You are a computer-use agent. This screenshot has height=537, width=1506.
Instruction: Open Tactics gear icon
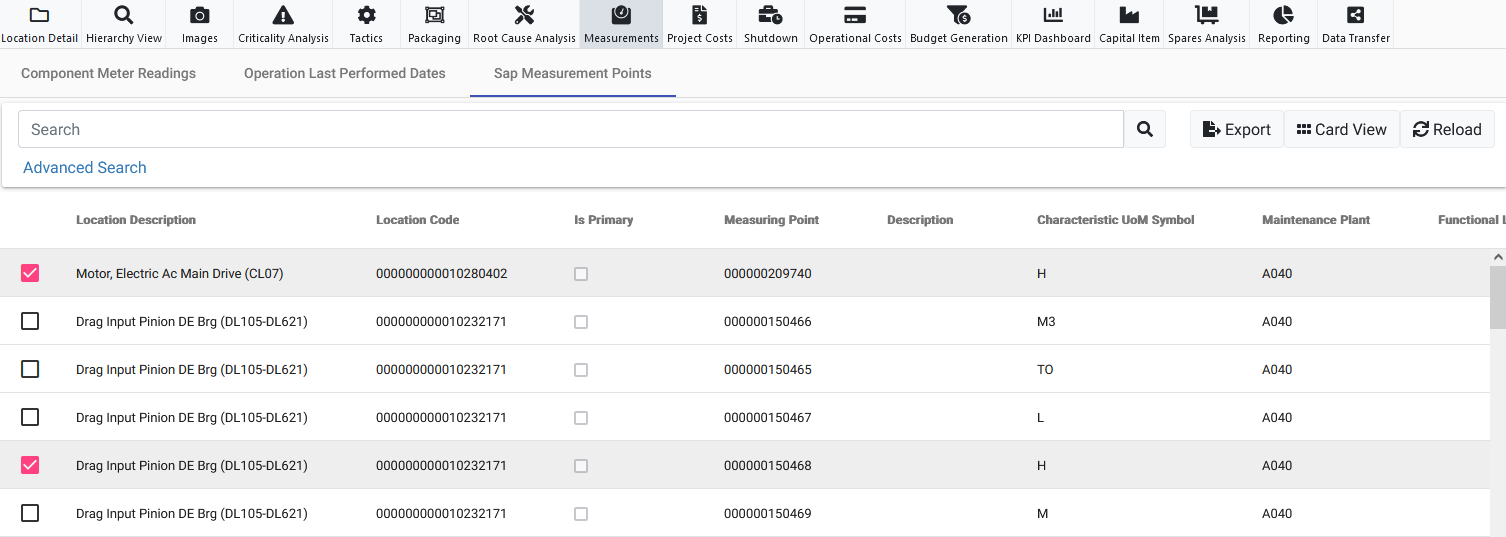366,15
